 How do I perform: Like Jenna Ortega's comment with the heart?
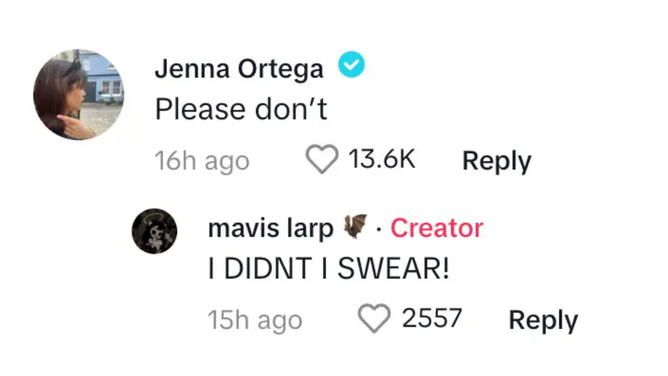click(322, 159)
